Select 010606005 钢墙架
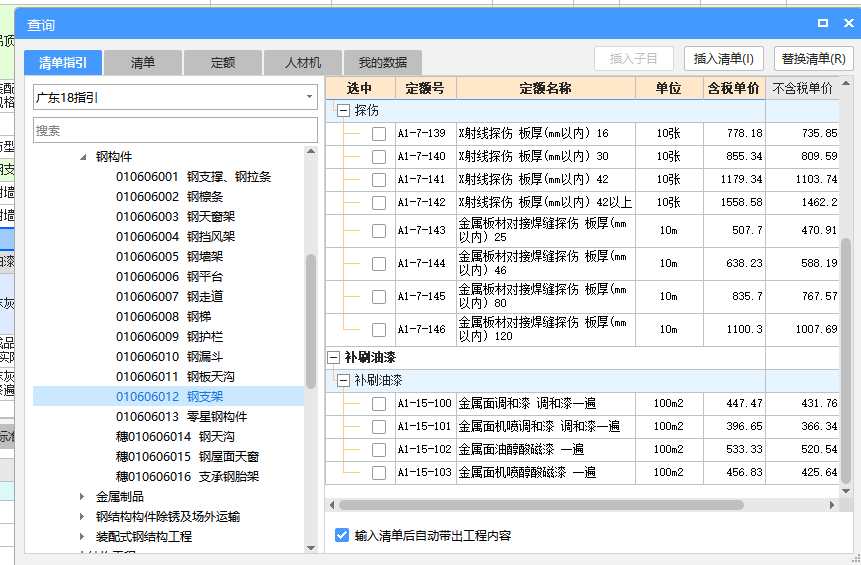 click(x=170, y=256)
